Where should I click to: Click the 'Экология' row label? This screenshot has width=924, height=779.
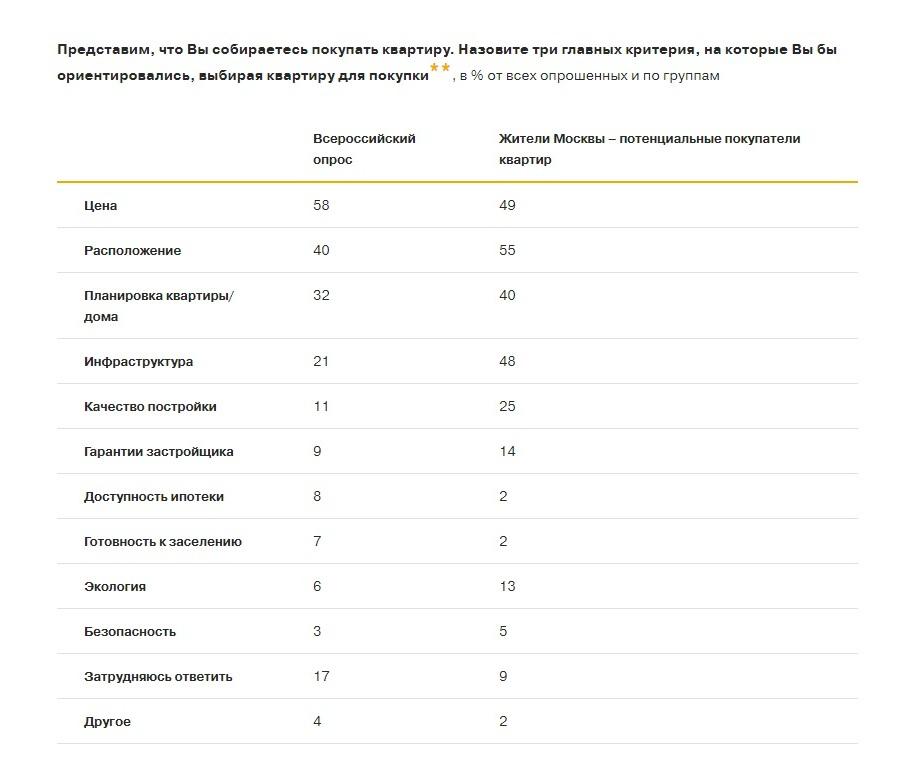click(x=115, y=587)
